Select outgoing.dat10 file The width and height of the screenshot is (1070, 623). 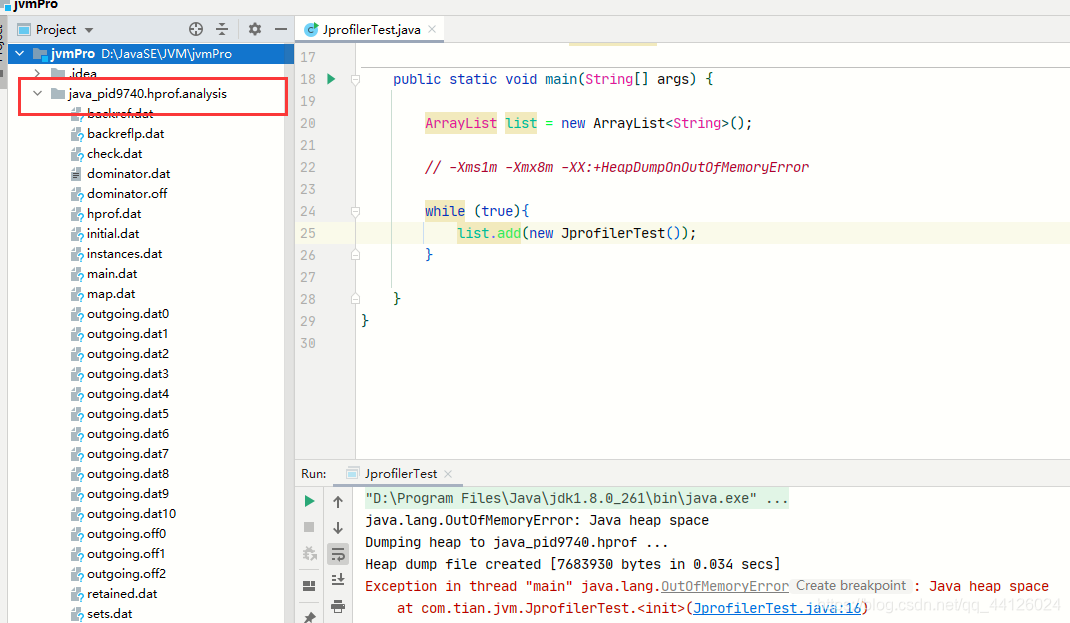tap(131, 514)
